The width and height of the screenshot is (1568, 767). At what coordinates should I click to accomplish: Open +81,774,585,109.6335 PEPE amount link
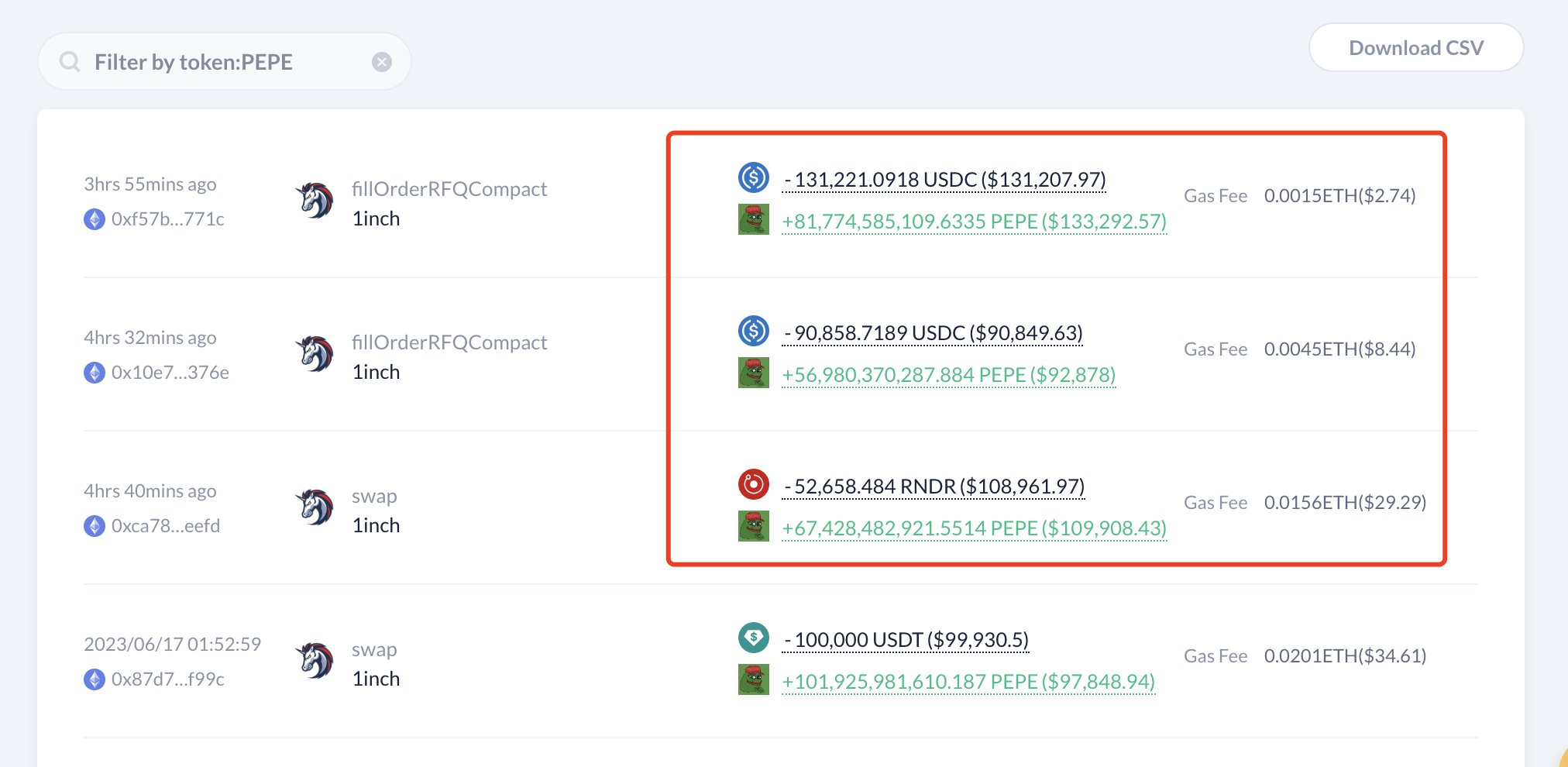point(975,222)
